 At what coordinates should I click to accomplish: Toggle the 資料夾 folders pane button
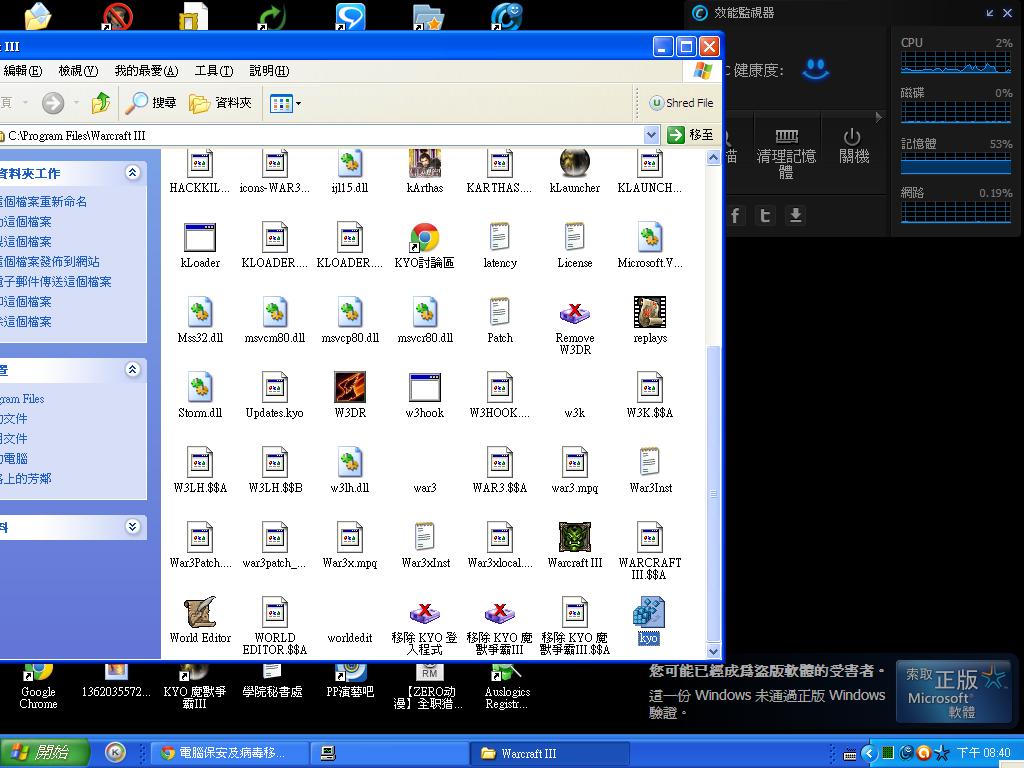pyautogui.click(x=220, y=103)
